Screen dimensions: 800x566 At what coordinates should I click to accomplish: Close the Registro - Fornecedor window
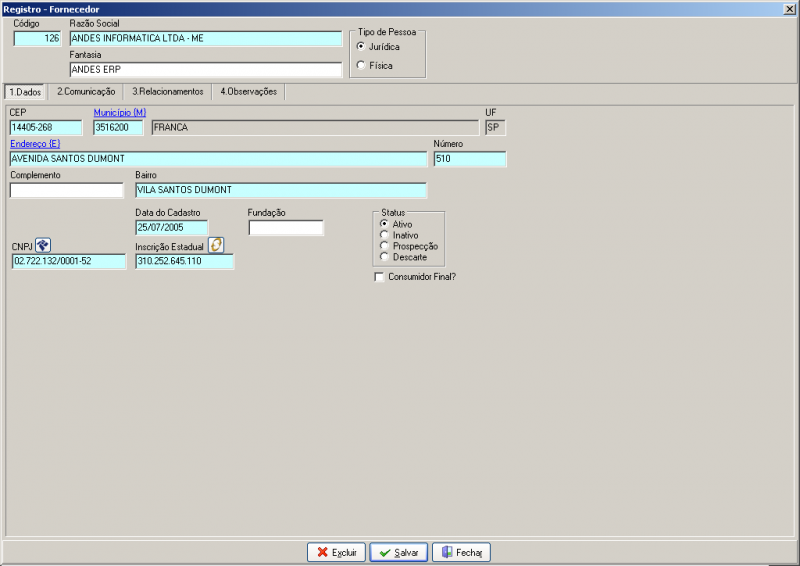click(789, 9)
